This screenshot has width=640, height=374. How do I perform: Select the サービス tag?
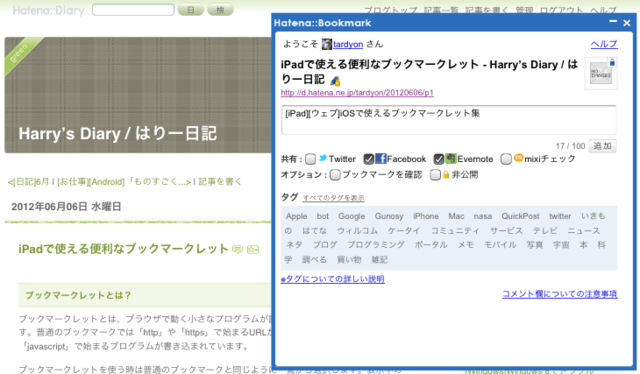click(x=506, y=231)
